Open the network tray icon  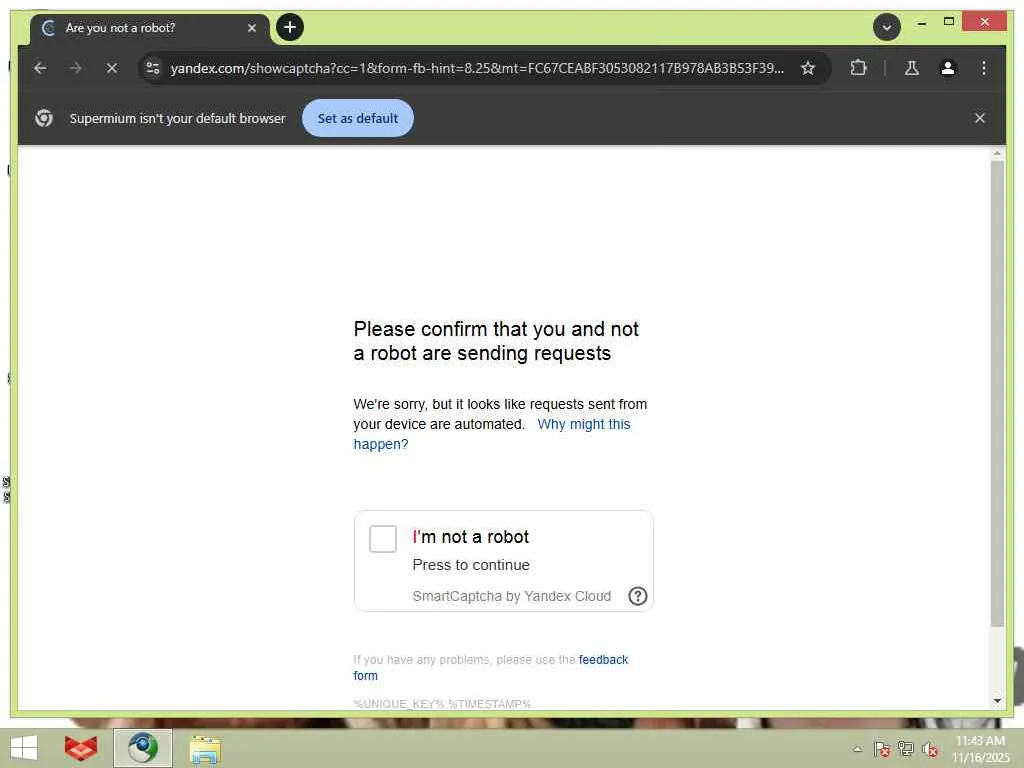point(906,749)
